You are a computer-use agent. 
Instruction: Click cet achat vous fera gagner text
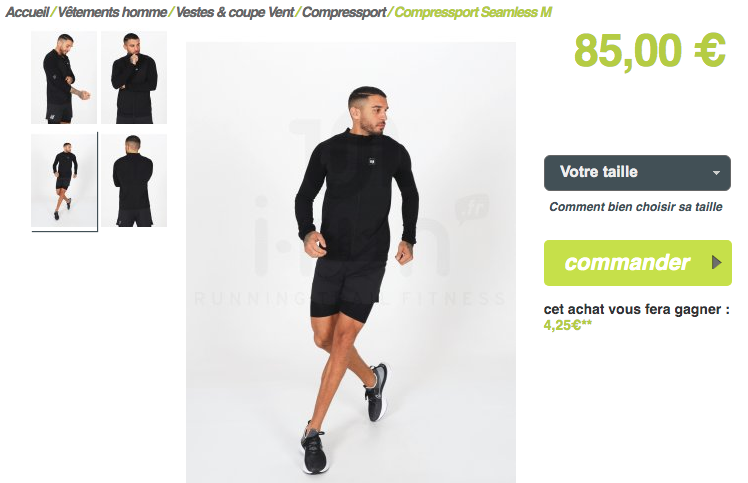click(636, 309)
